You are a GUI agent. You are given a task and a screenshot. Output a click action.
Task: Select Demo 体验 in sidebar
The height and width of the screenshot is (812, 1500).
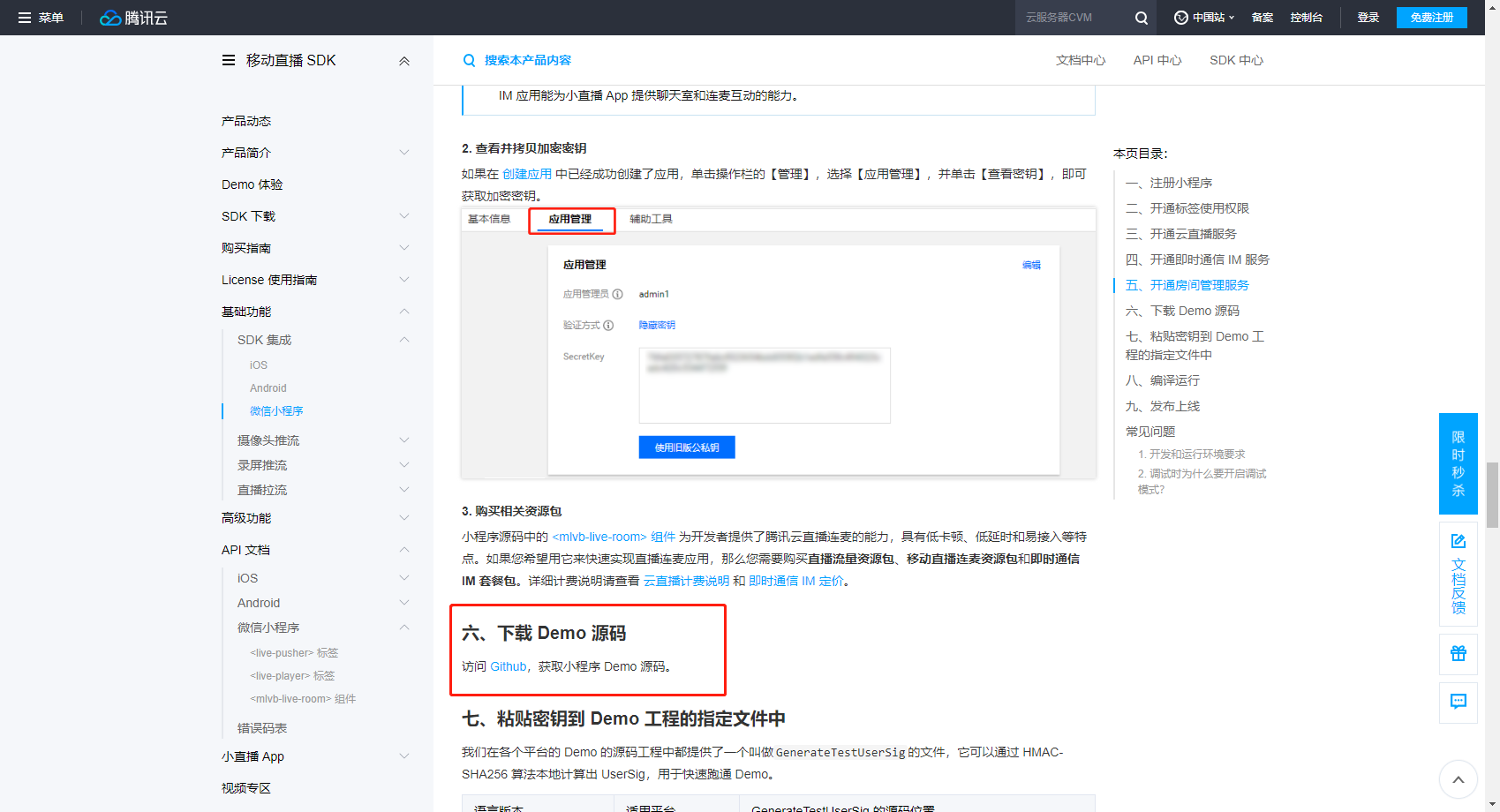click(x=253, y=184)
